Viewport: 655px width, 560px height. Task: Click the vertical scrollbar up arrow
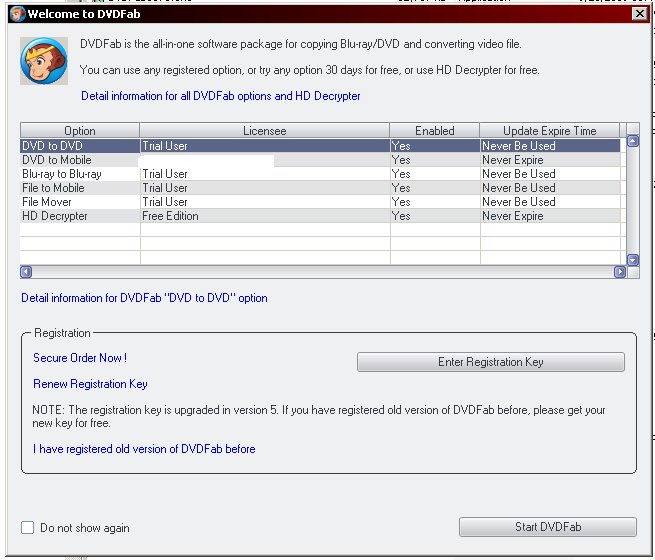pyautogui.click(x=632, y=142)
